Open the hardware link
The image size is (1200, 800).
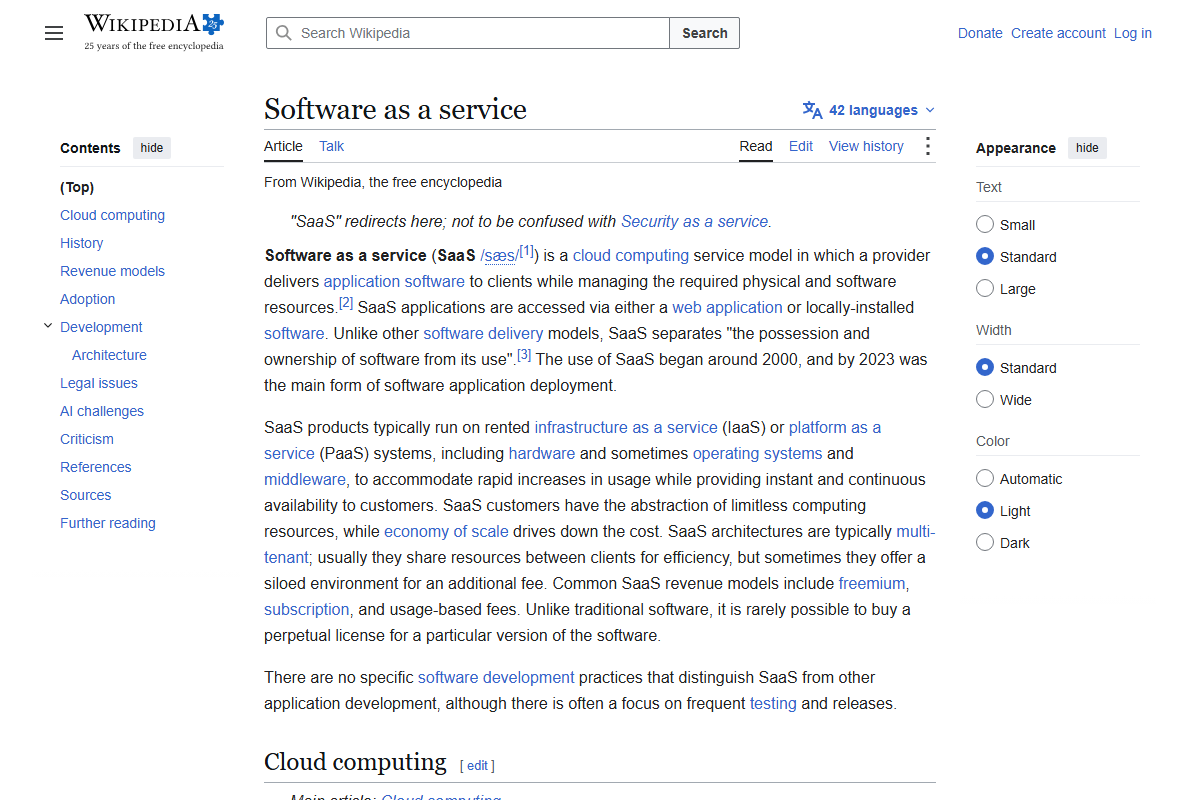pyautogui.click(x=542, y=453)
